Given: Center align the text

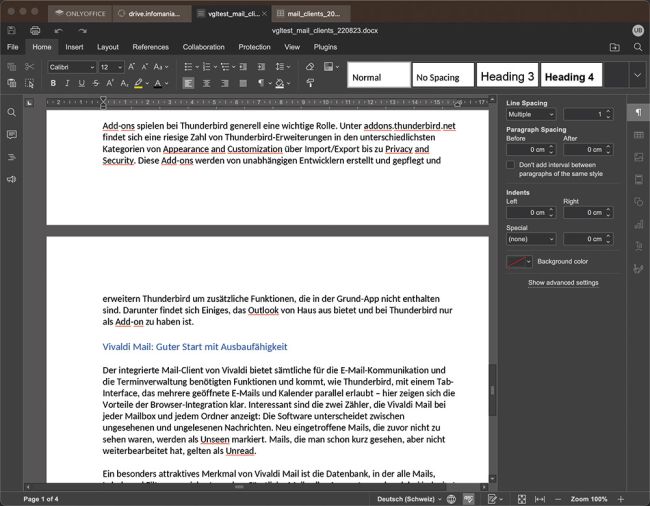Looking at the screenshot, I should (206, 83).
